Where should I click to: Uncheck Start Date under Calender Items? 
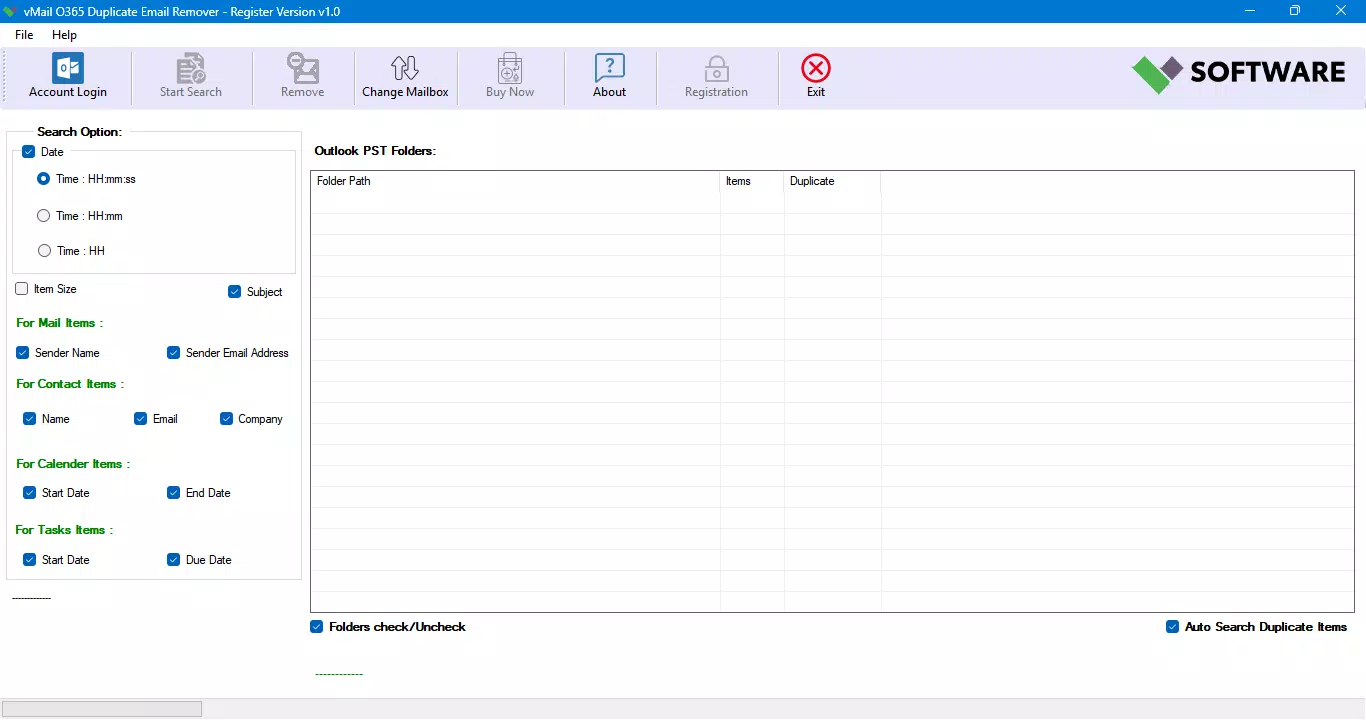click(x=30, y=493)
